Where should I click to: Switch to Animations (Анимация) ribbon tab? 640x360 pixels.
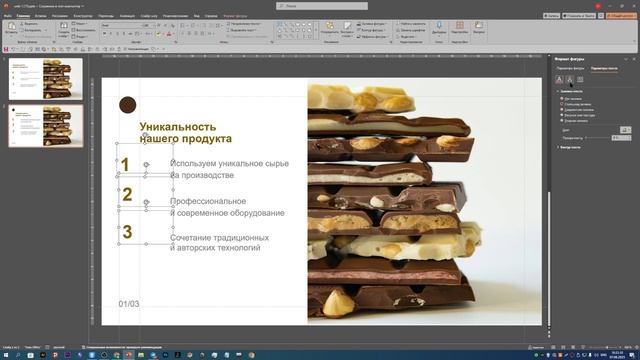coord(127,16)
